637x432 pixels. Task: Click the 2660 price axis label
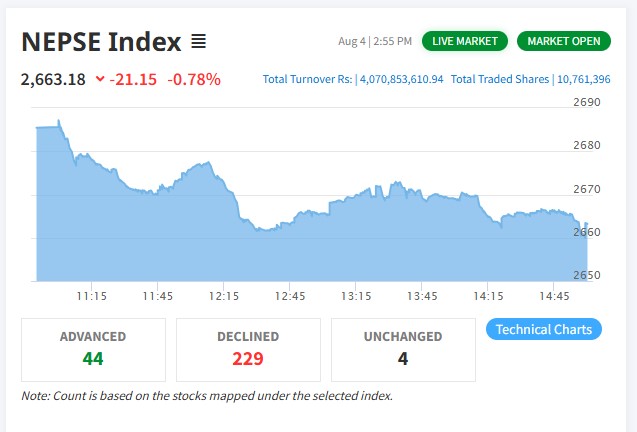click(587, 232)
